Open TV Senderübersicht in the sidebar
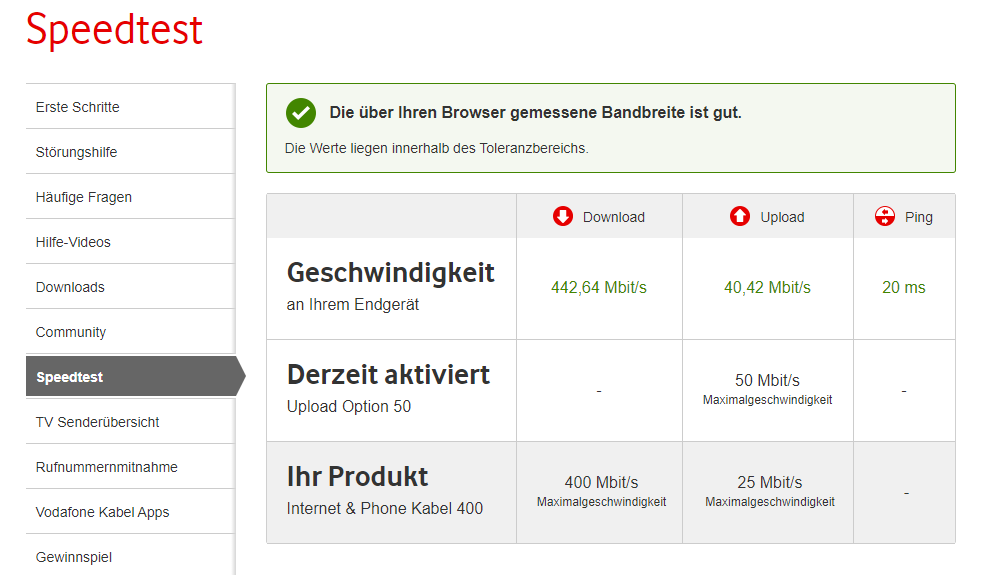Image resolution: width=989 pixels, height=575 pixels. pyautogui.click(x=98, y=422)
